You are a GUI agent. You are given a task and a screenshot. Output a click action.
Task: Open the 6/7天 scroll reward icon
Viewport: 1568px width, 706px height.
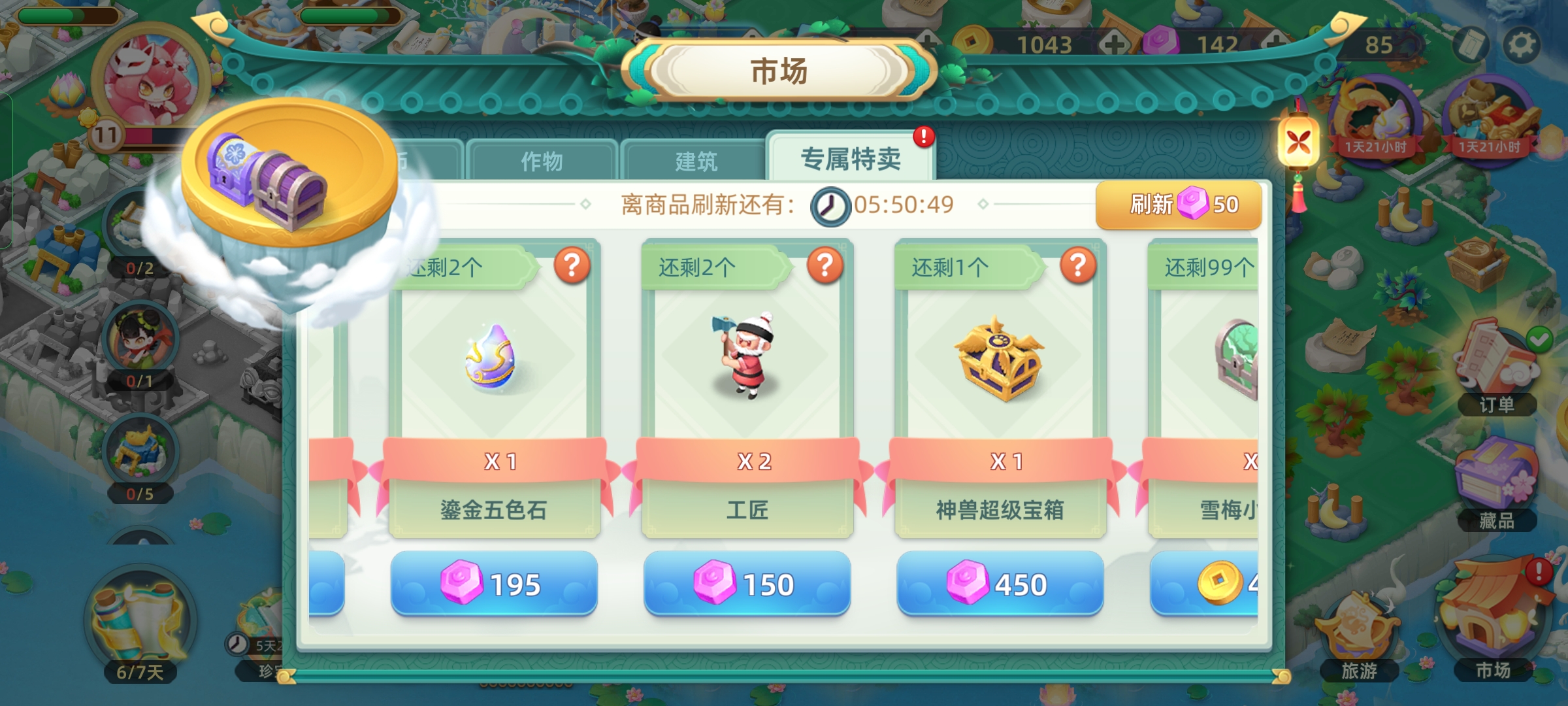click(x=140, y=626)
